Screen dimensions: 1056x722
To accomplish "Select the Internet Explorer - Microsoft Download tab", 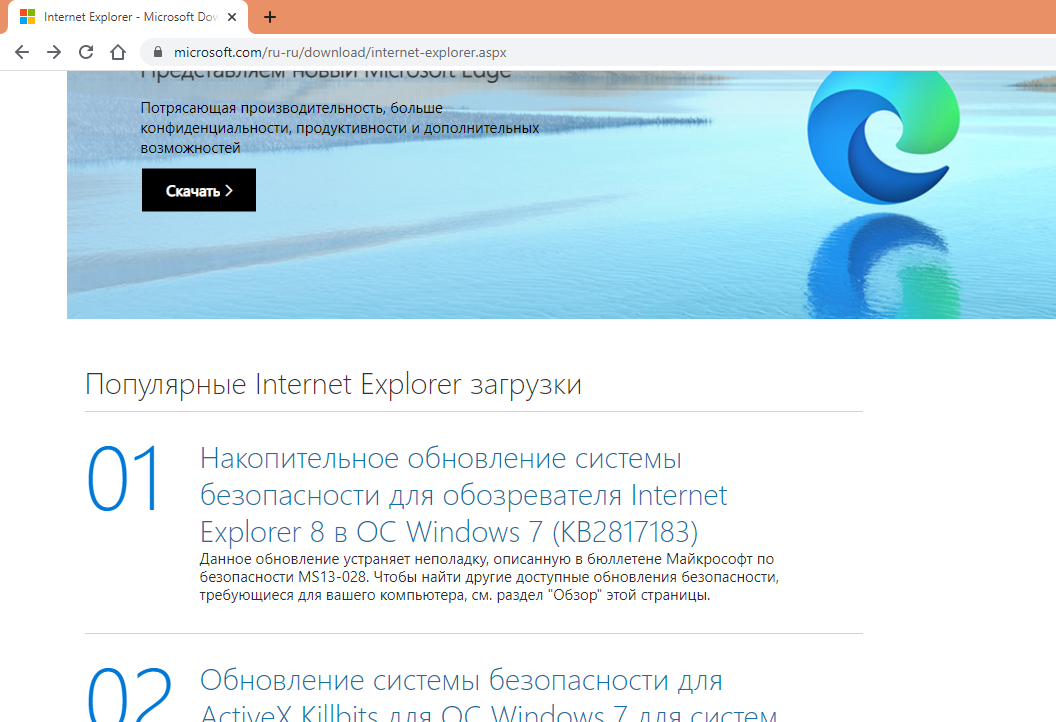I will click(128, 17).
